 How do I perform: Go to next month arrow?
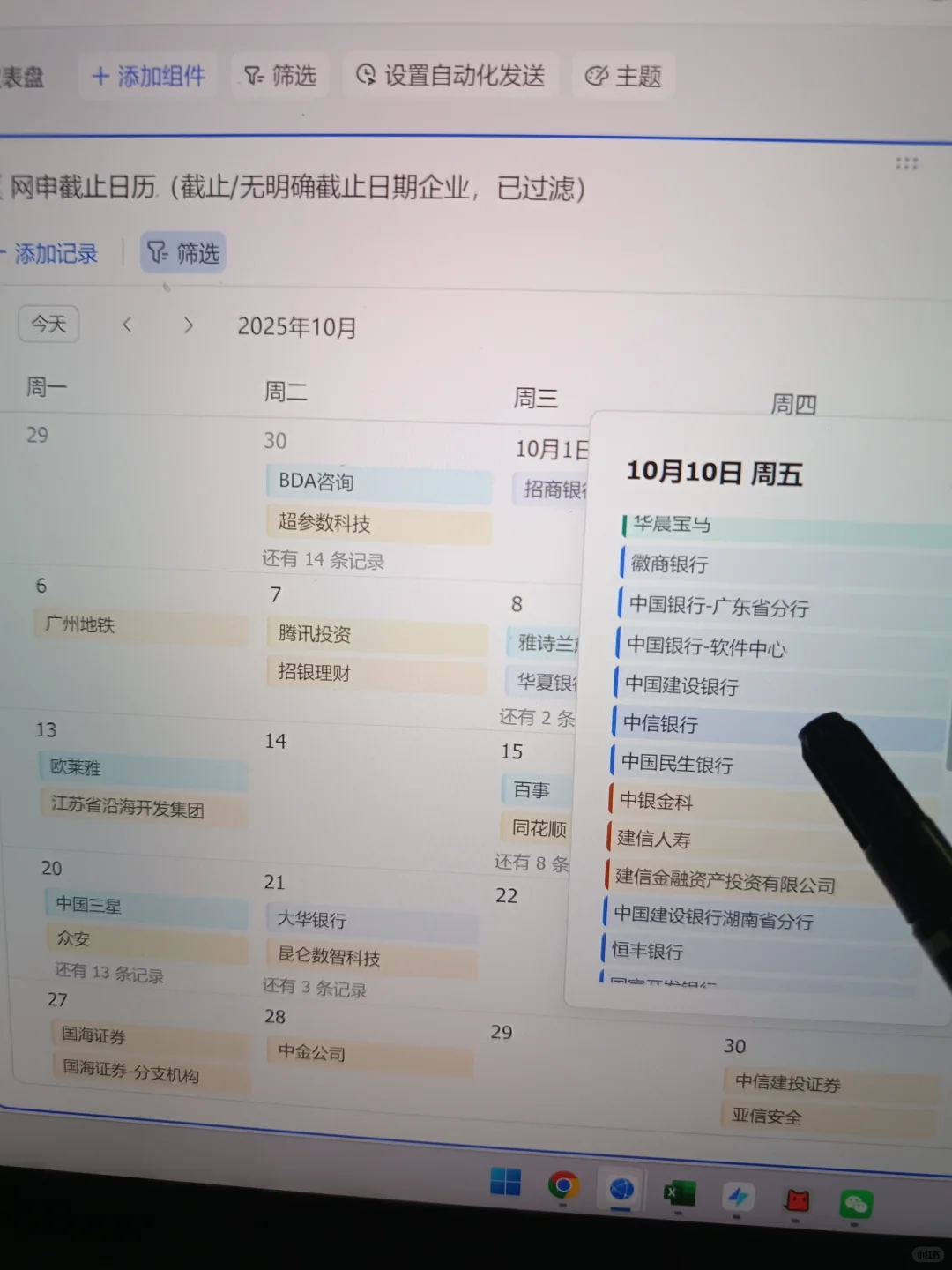[x=188, y=325]
